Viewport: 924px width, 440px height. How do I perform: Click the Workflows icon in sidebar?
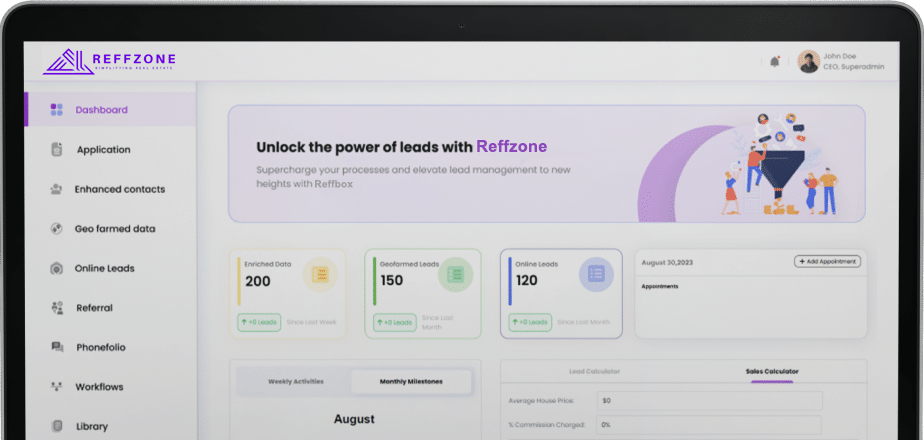(x=56, y=387)
